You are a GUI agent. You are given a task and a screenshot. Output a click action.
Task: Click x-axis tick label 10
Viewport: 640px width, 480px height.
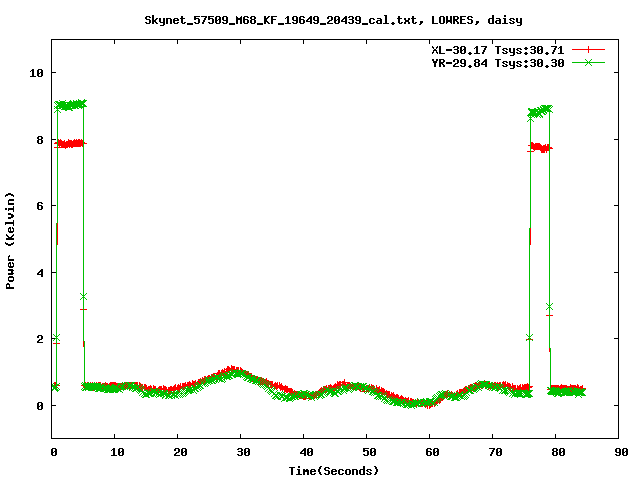117,452
